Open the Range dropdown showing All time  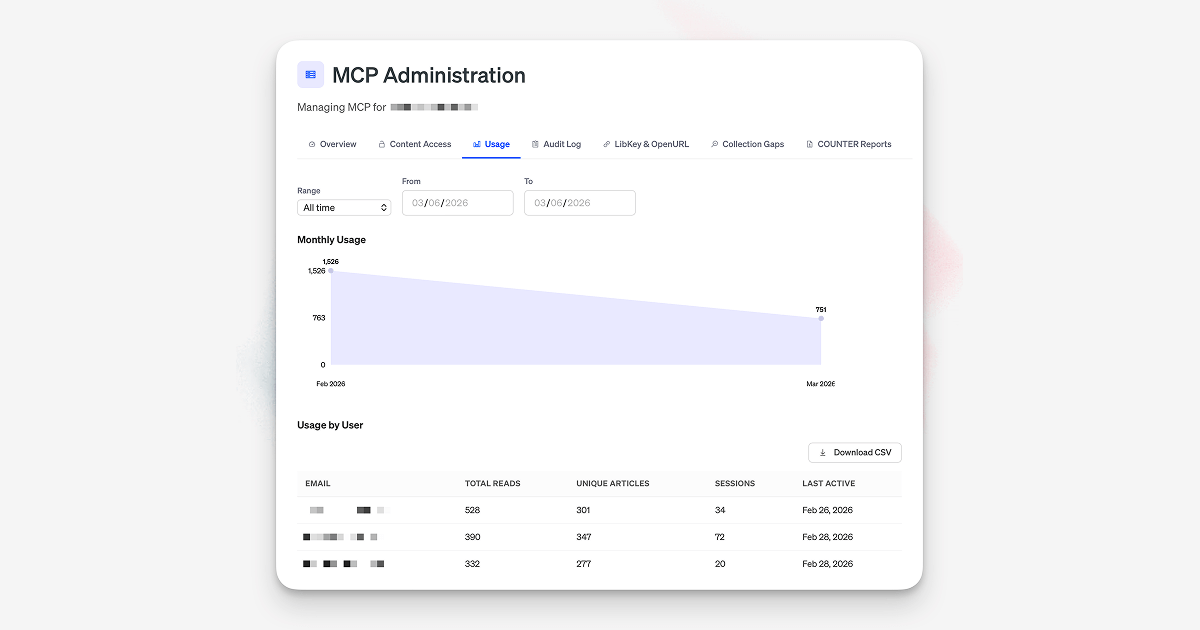click(343, 208)
